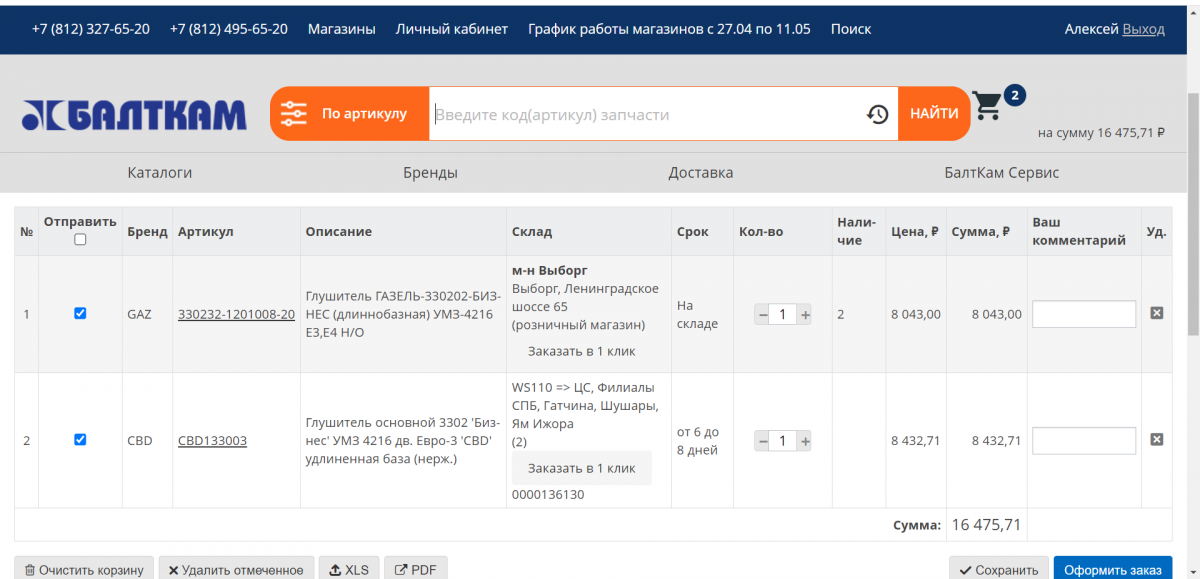Screen dimensions: 1200x579
Task: Show search history clock icon
Action: [x=877, y=114]
